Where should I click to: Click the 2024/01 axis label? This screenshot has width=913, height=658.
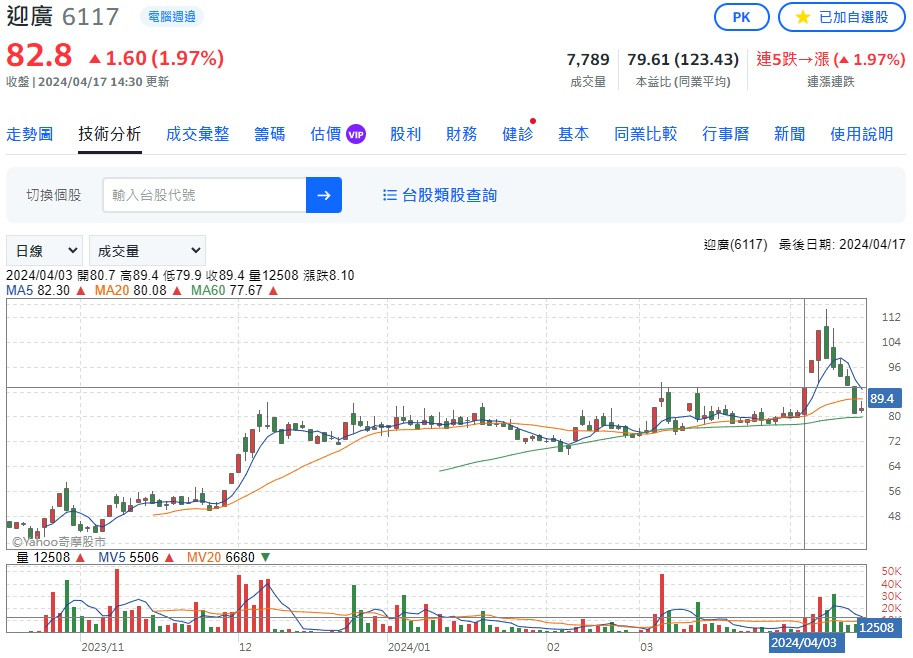409,647
